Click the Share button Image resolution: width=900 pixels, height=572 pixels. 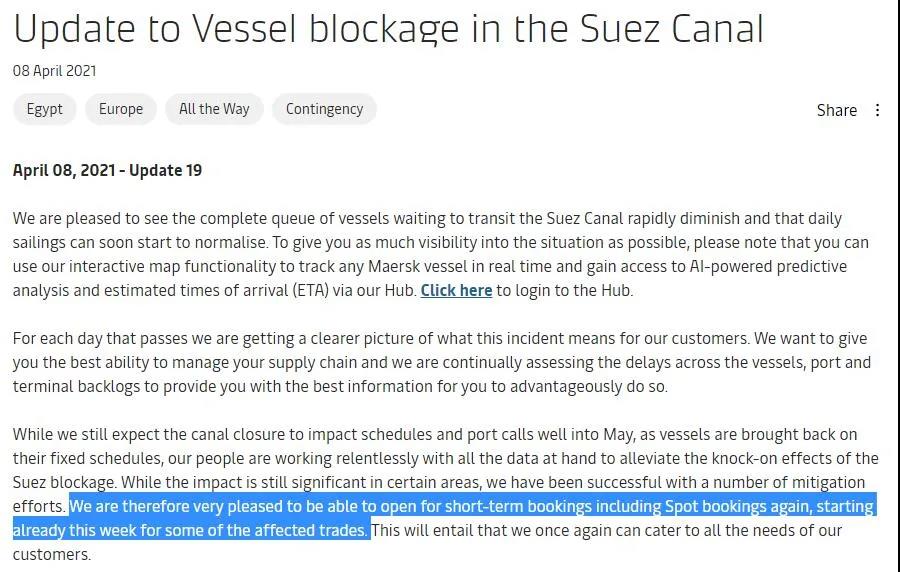click(836, 110)
